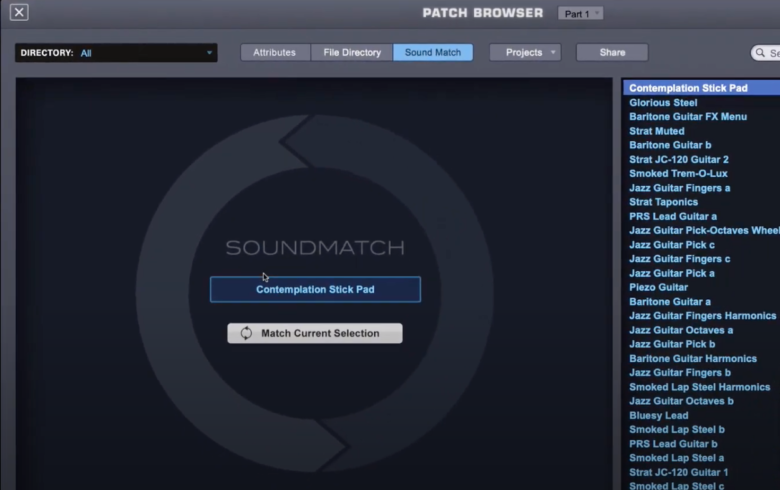Viewport: 780px width, 490px height.
Task: Select the Glorious Steel patch
Action: click(x=663, y=102)
